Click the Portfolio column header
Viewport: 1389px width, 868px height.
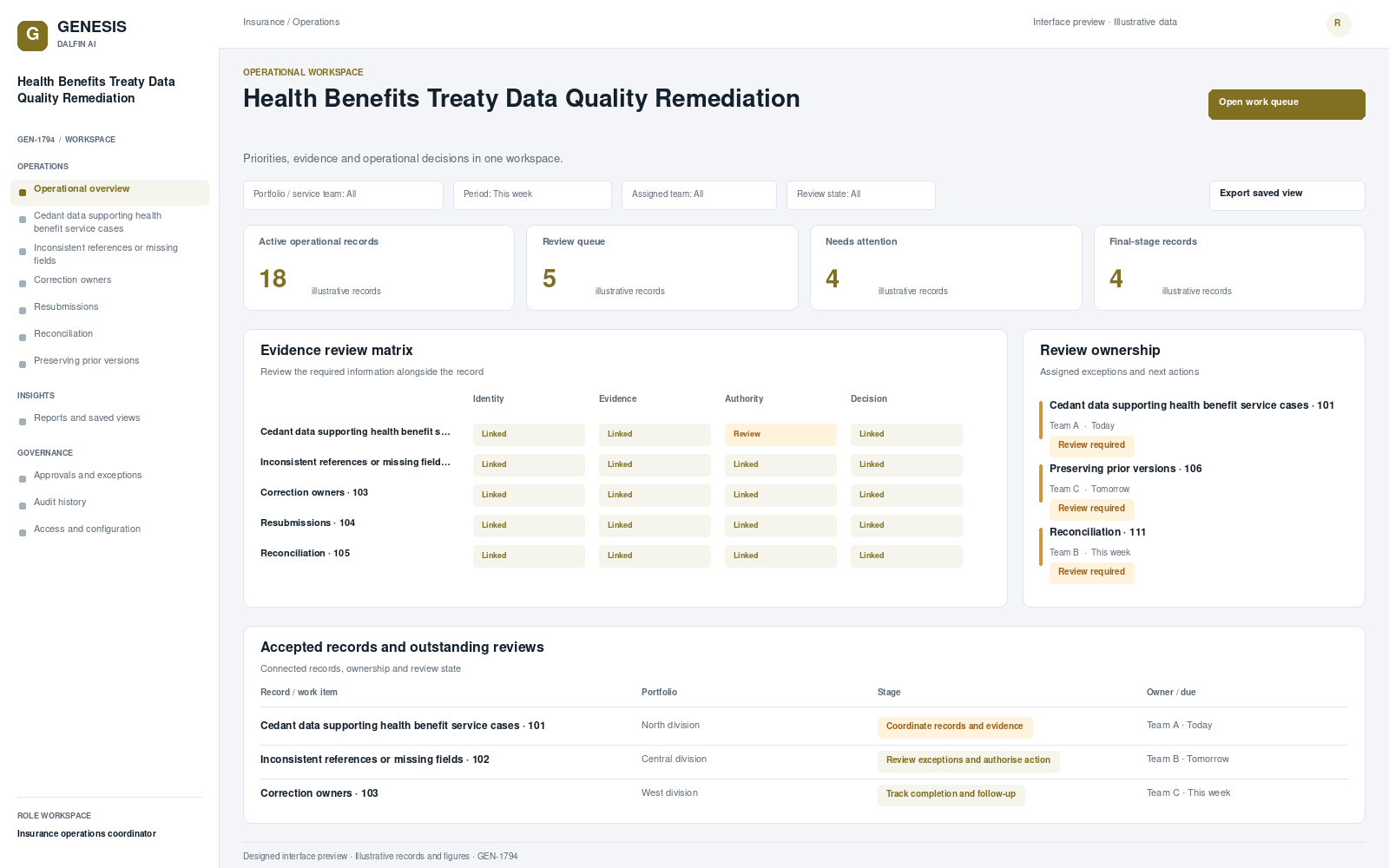[x=659, y=693]
